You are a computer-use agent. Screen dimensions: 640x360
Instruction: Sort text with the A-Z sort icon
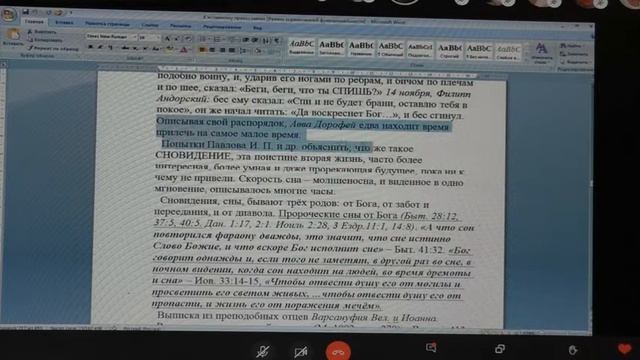265,40
